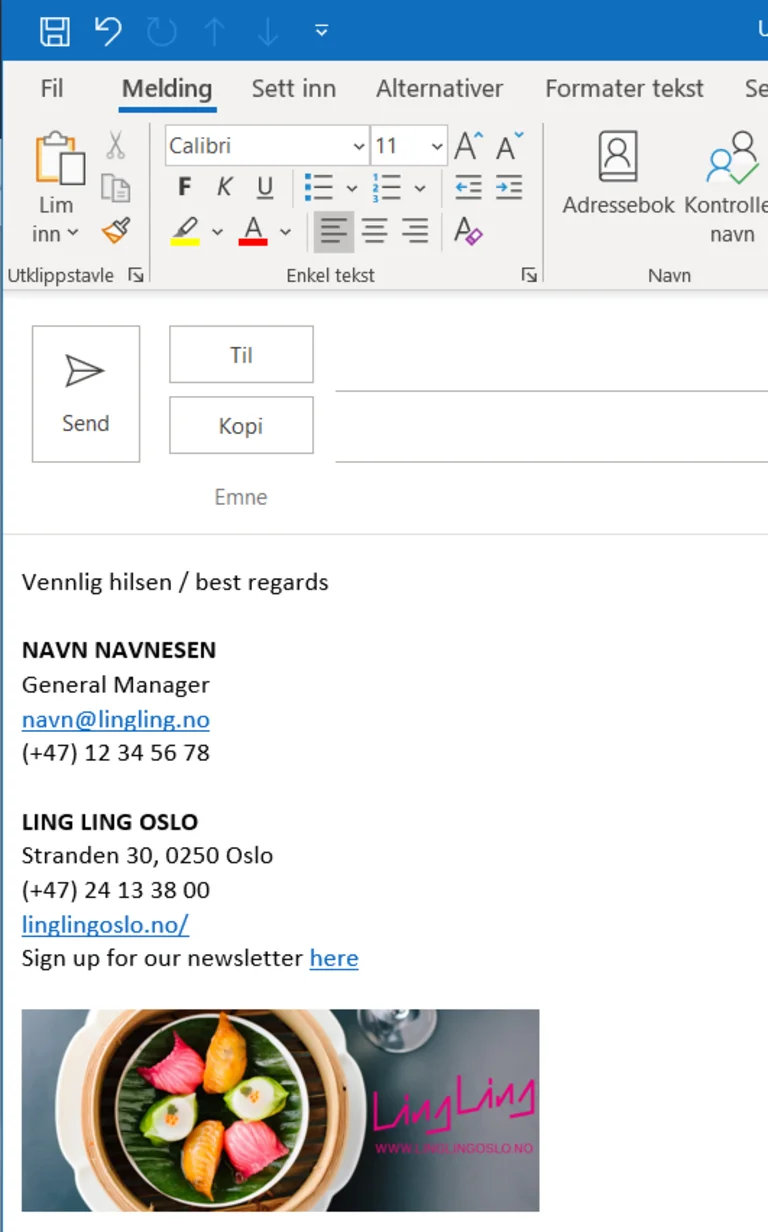Click the Ling Ling dumpling banner image

click(x=280, y=1109)
